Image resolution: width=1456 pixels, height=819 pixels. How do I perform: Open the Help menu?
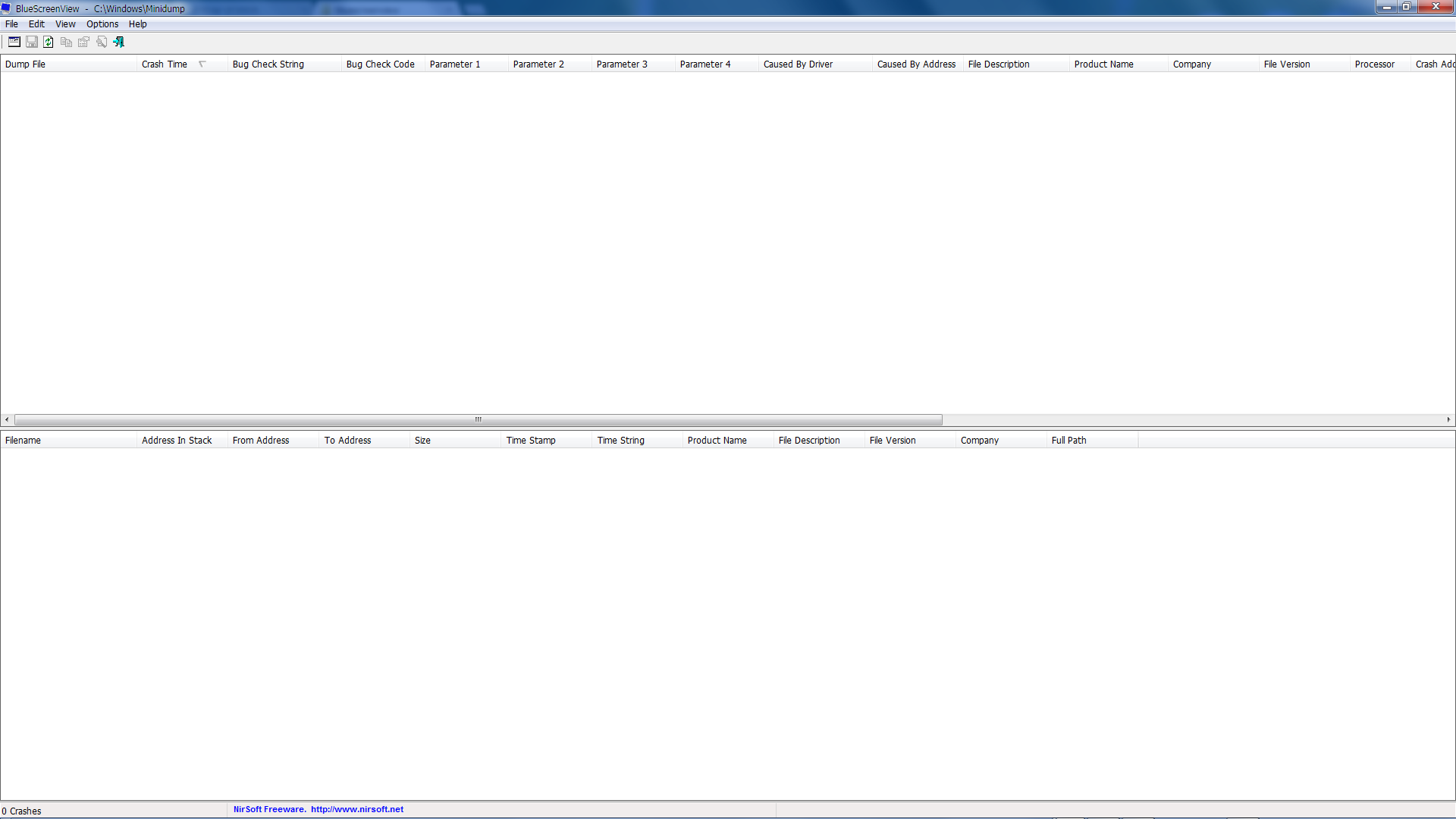point(137,24)
